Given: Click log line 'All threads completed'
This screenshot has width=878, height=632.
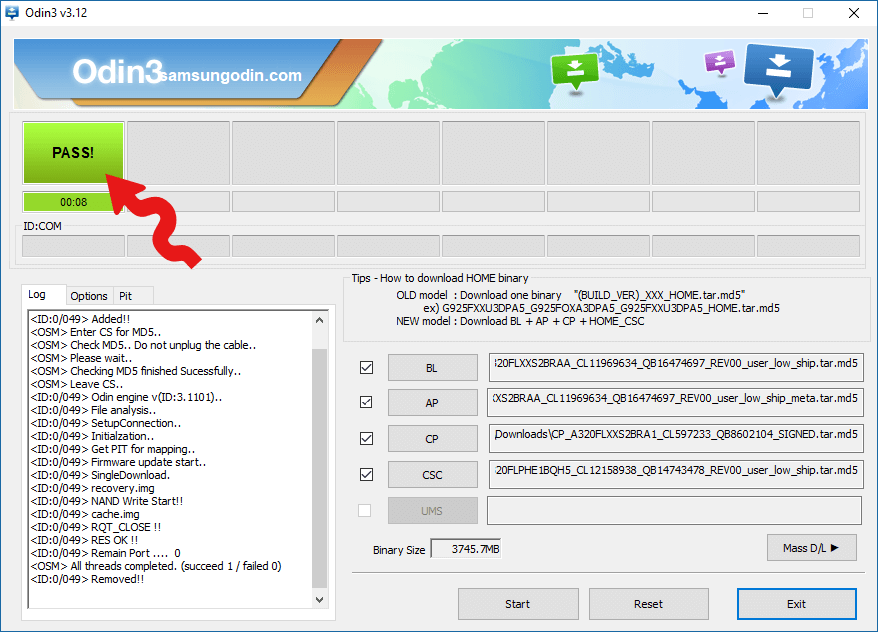Looking at the screenshot, I should [156, 566].
